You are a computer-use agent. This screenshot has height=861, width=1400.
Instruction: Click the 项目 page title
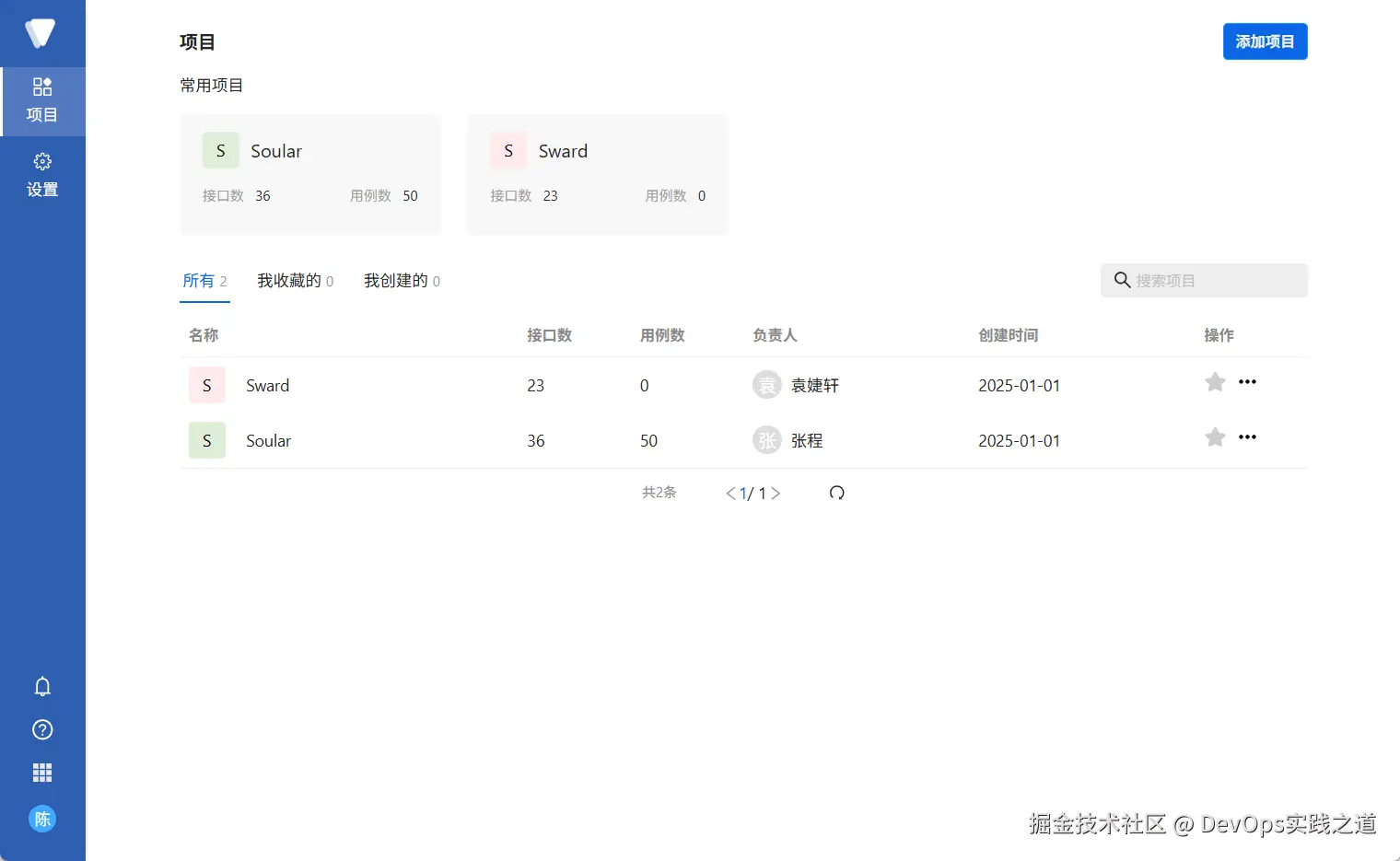pyautogui.click(x=197, y=41)
